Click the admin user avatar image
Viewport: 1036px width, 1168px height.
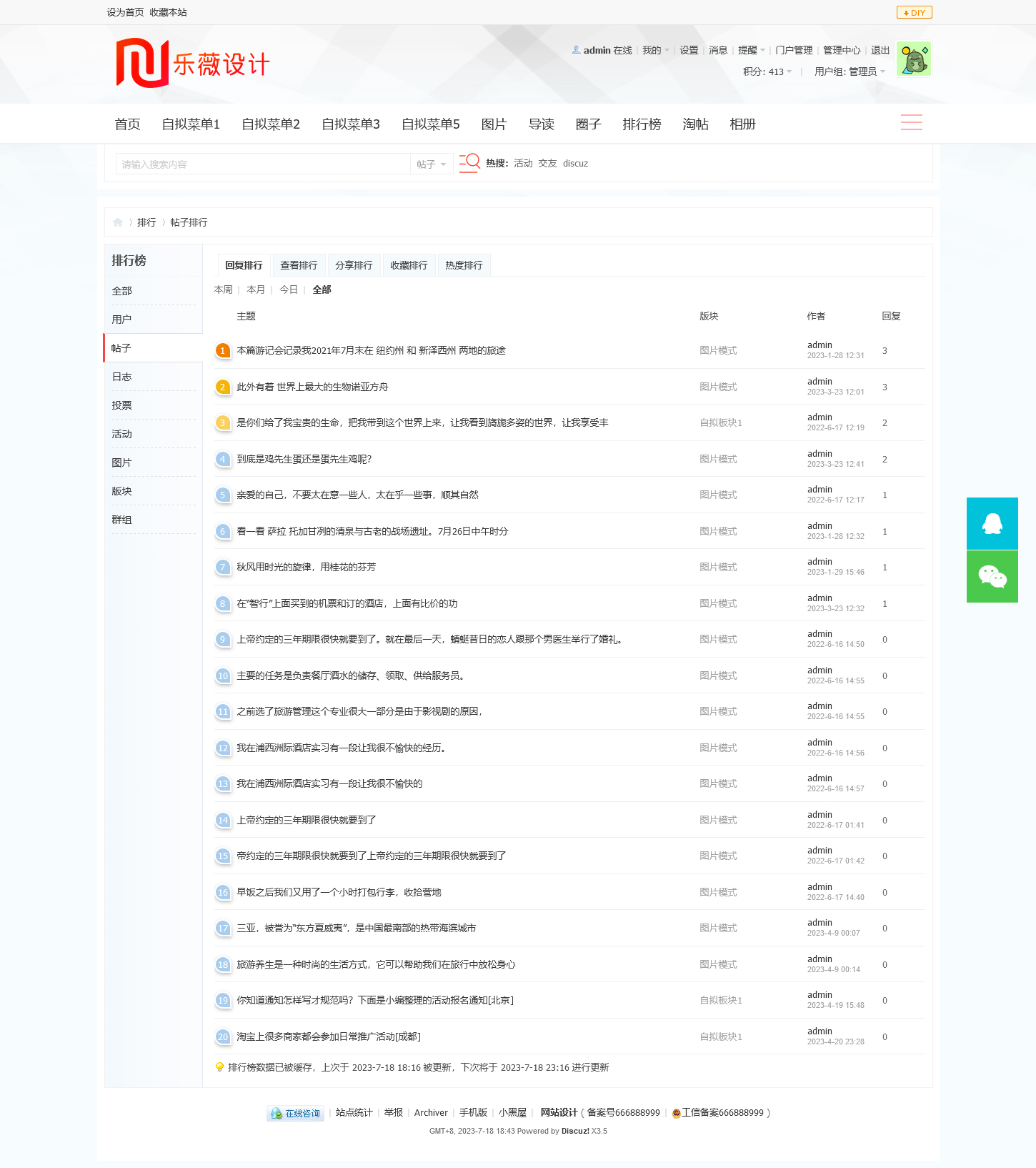[x=913, y=59]
